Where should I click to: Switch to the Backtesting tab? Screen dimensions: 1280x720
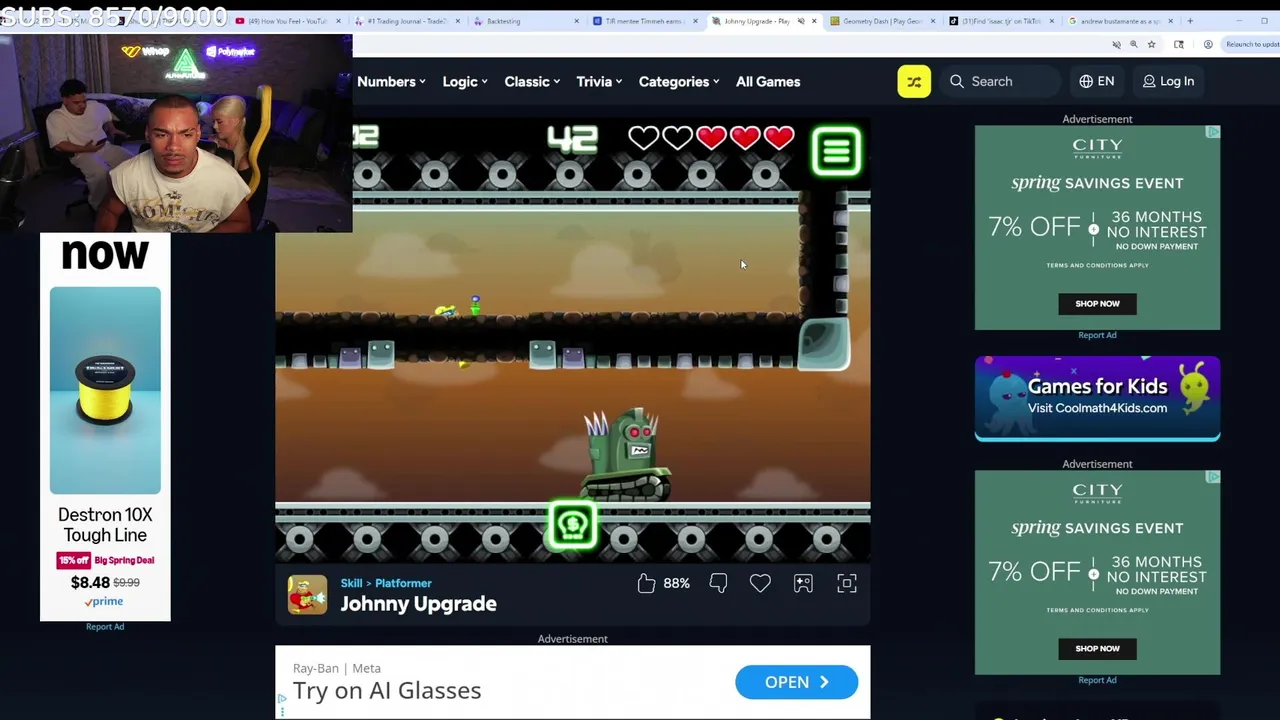coord(526,21)
